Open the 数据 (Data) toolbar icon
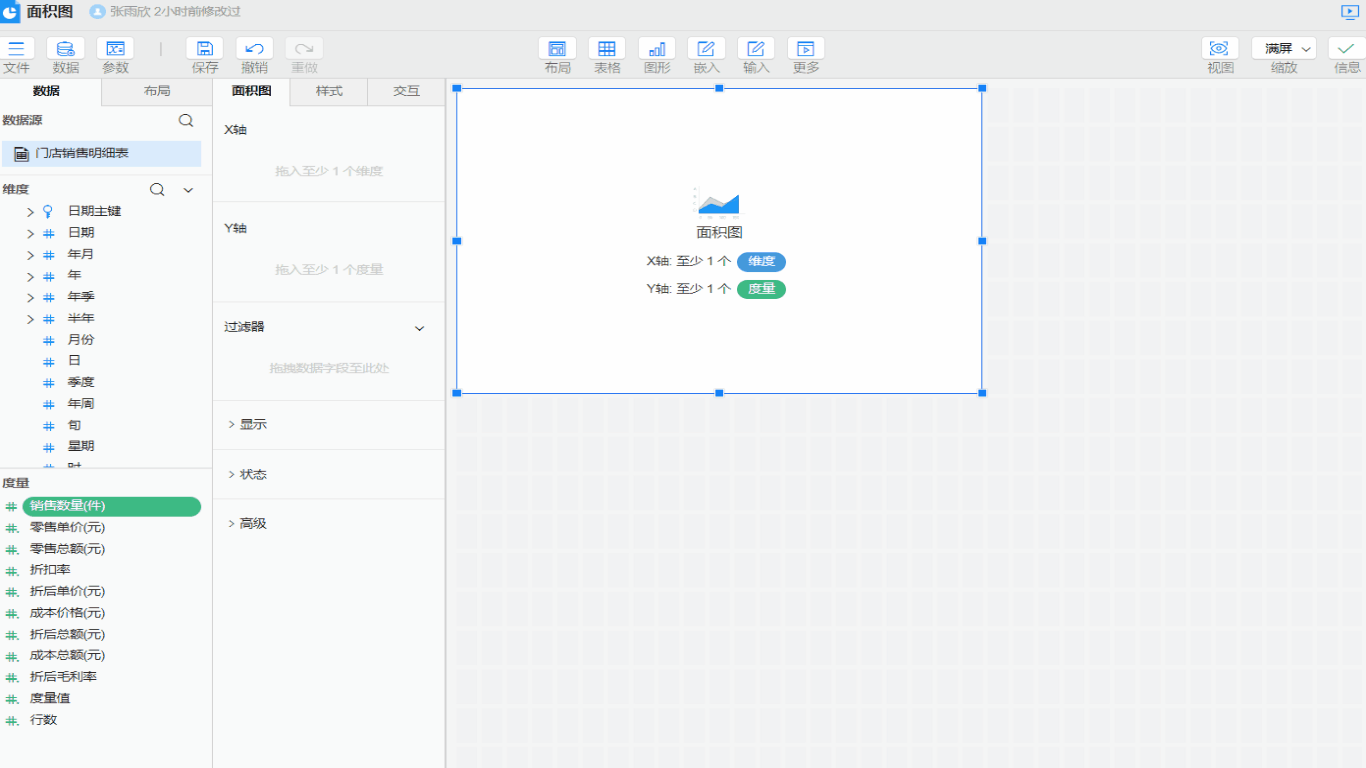Screen dimensions: 1366x768 [x=66, y=49]
